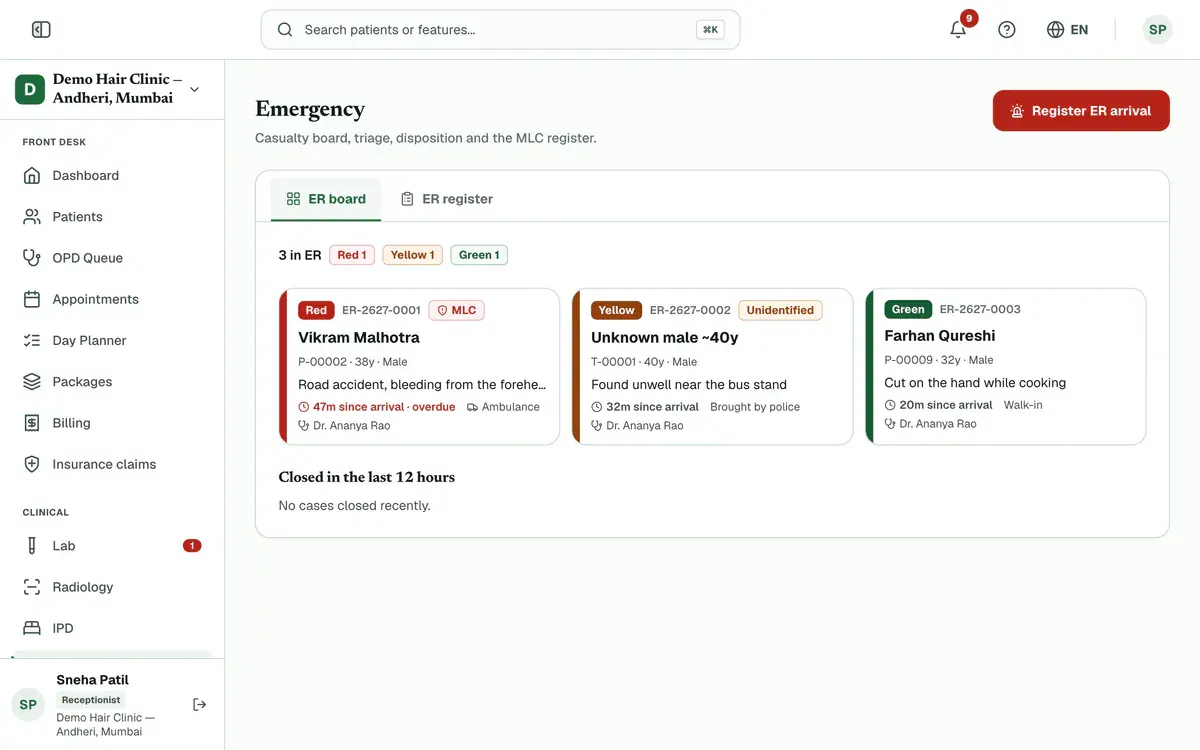Open Unknown male ~40y ER card

(712, 366)
